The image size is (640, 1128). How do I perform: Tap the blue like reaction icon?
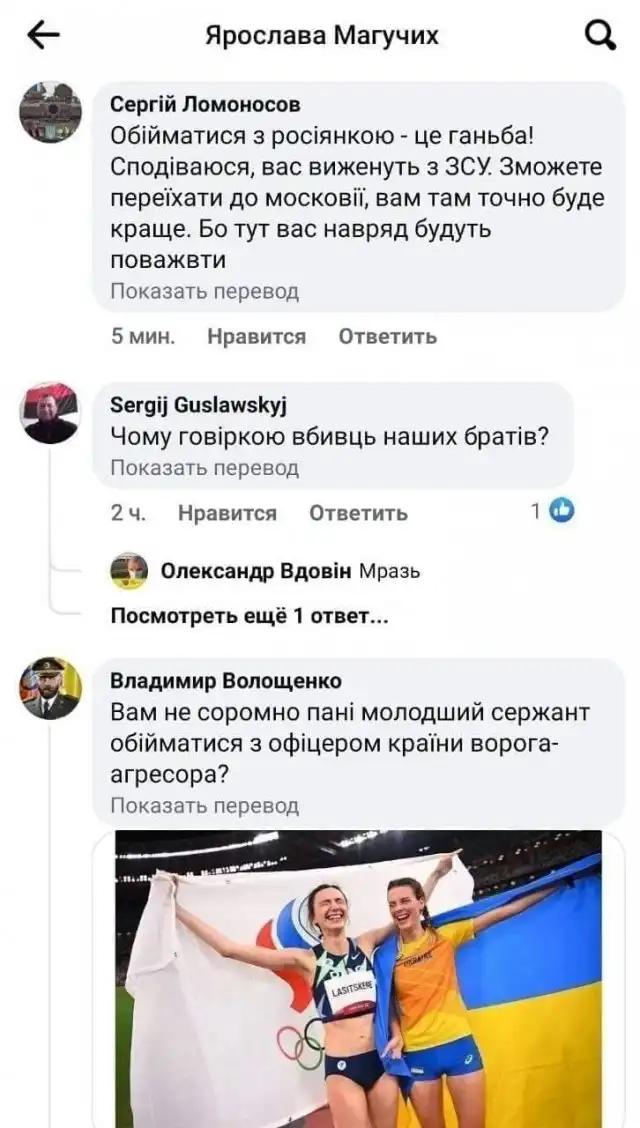[563, 512]
